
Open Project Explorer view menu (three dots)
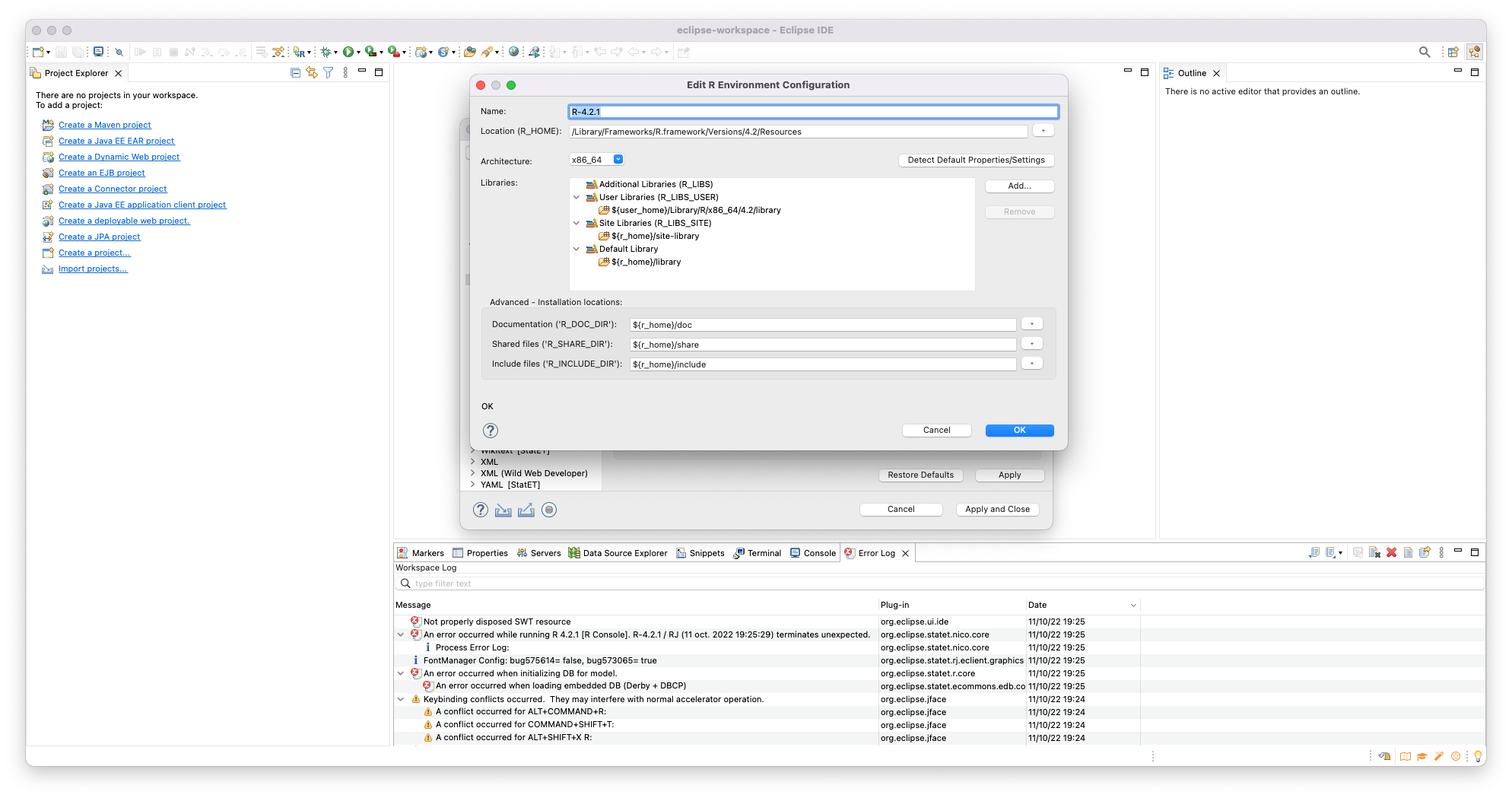(345, 73)
